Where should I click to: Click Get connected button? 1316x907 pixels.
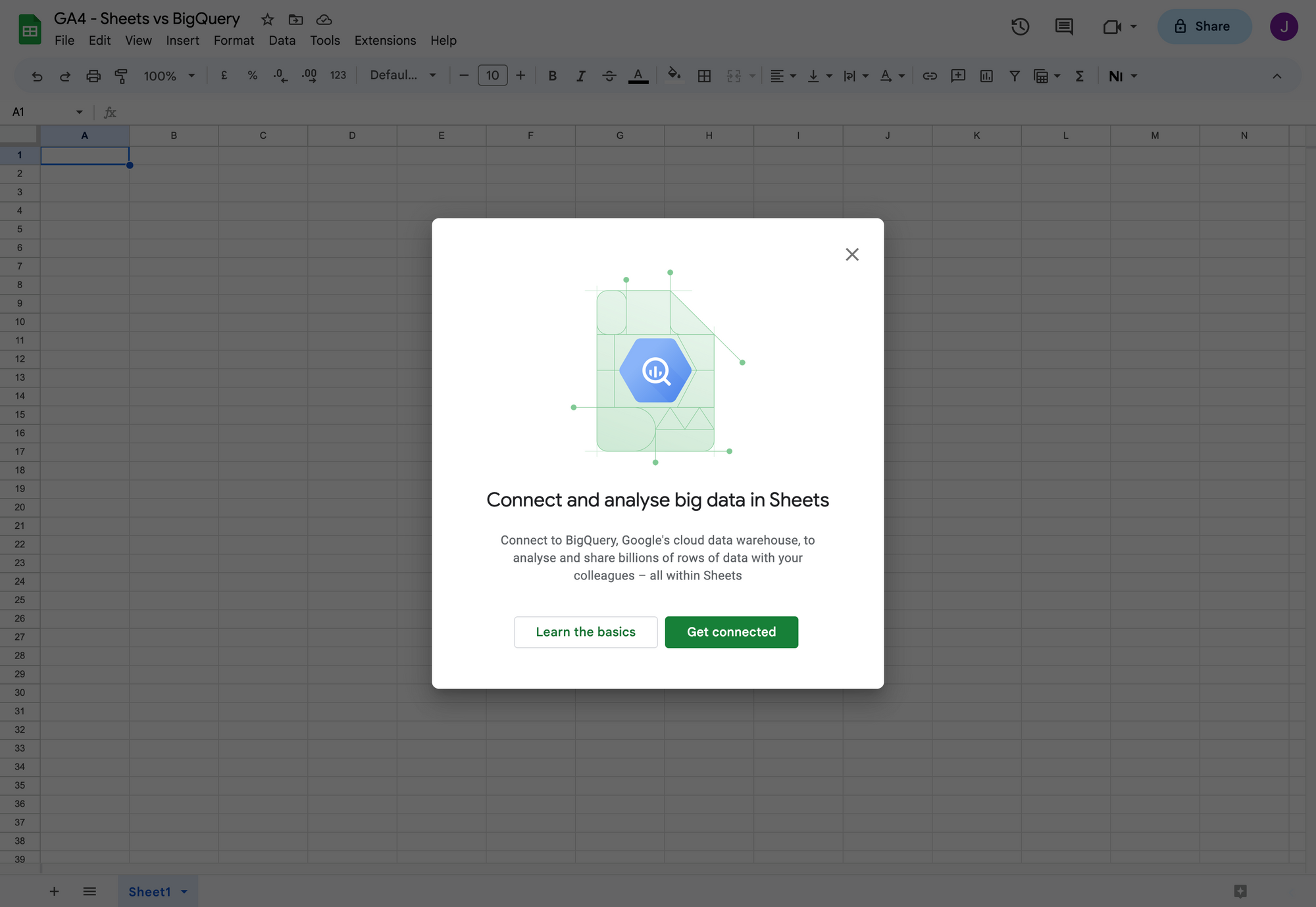click(x=731, y=632)
